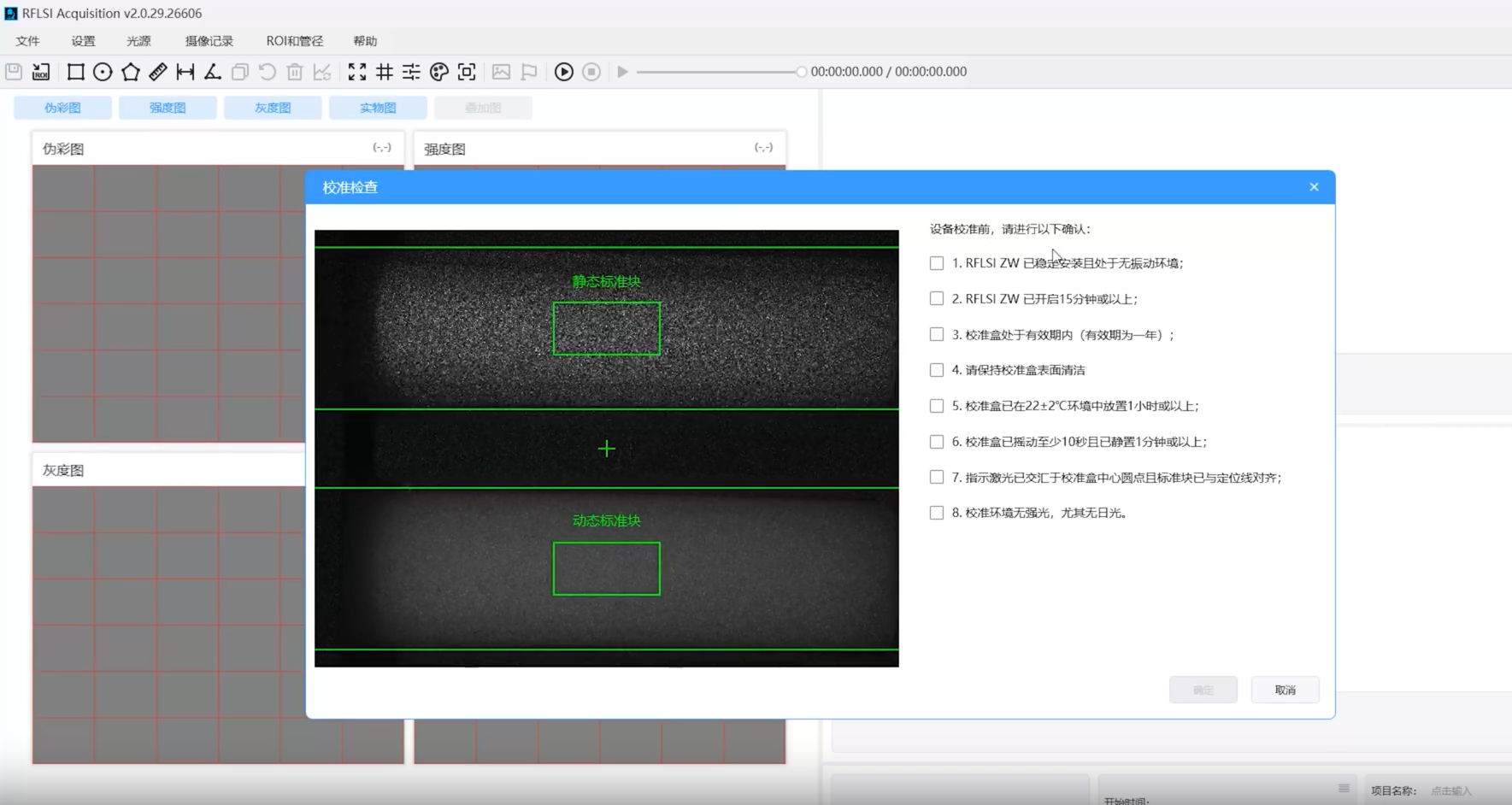Screen dimensions: 1512x805
Task: Open the 光源 menu
Action: (x=138, y=41)
